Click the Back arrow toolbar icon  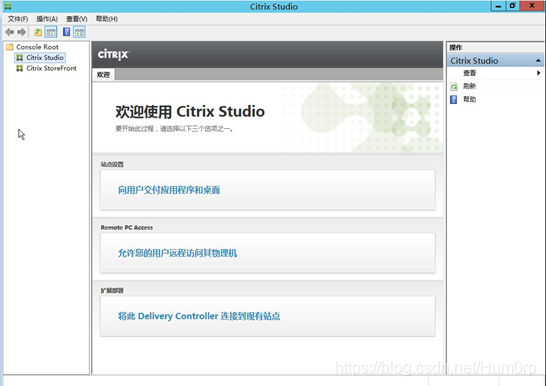(9, 32)
